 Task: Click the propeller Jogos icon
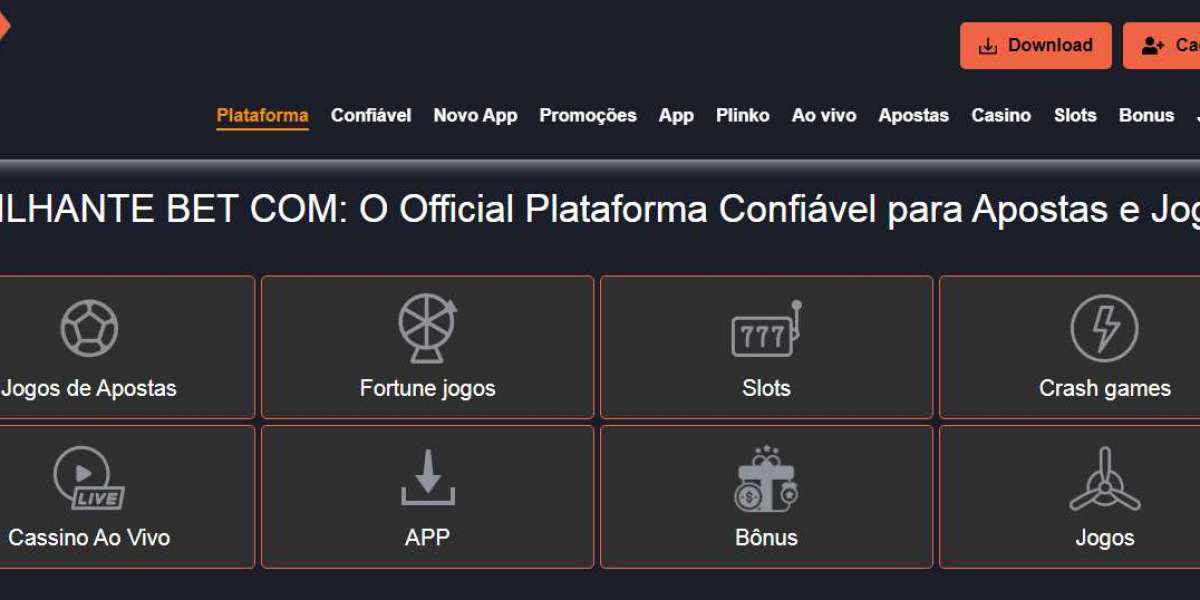click(x=1105, y=479)
